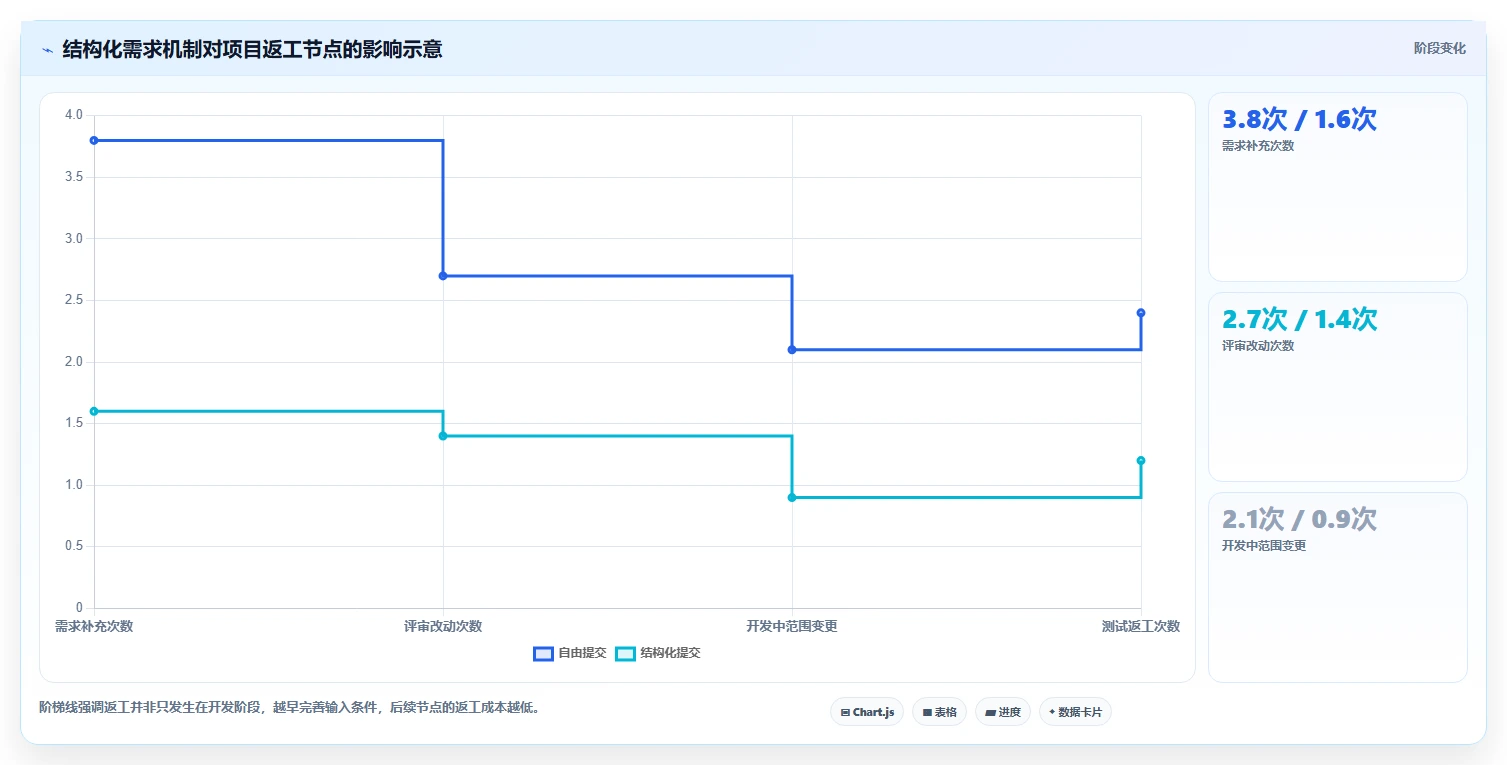Click the footnote text about 阶梯线
The image size is (1507, 765).
pyautogui.click(x=291, y=707)
